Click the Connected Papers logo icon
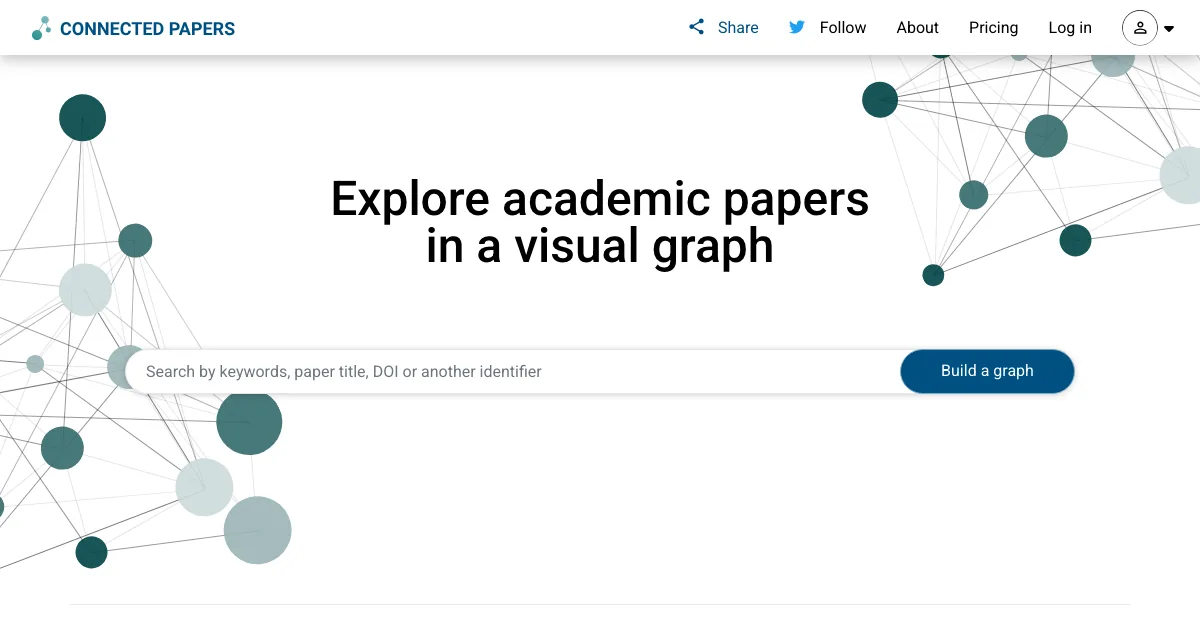This screenshot has height=630, width=1200. tap(41, 28)
